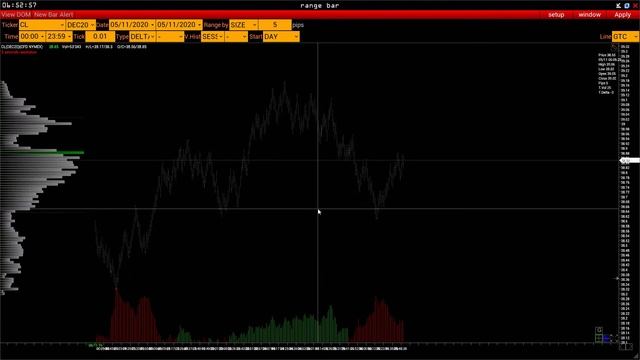640x360 pixels.
Task: Click the G icon box at chart bottom-right
Action: point(599,330)
